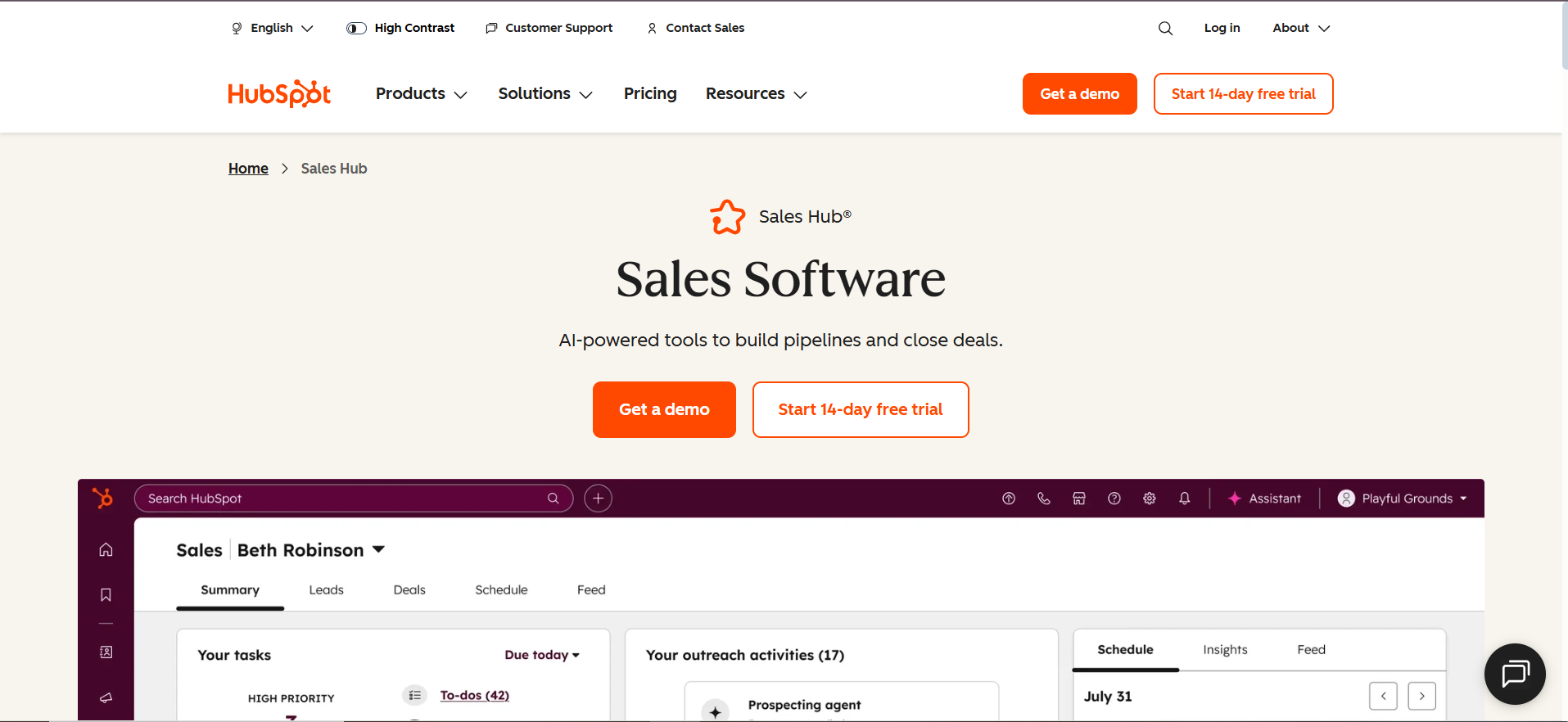
Task: Click the Prospecting agent sparkle icon
Action: (715, 711)
